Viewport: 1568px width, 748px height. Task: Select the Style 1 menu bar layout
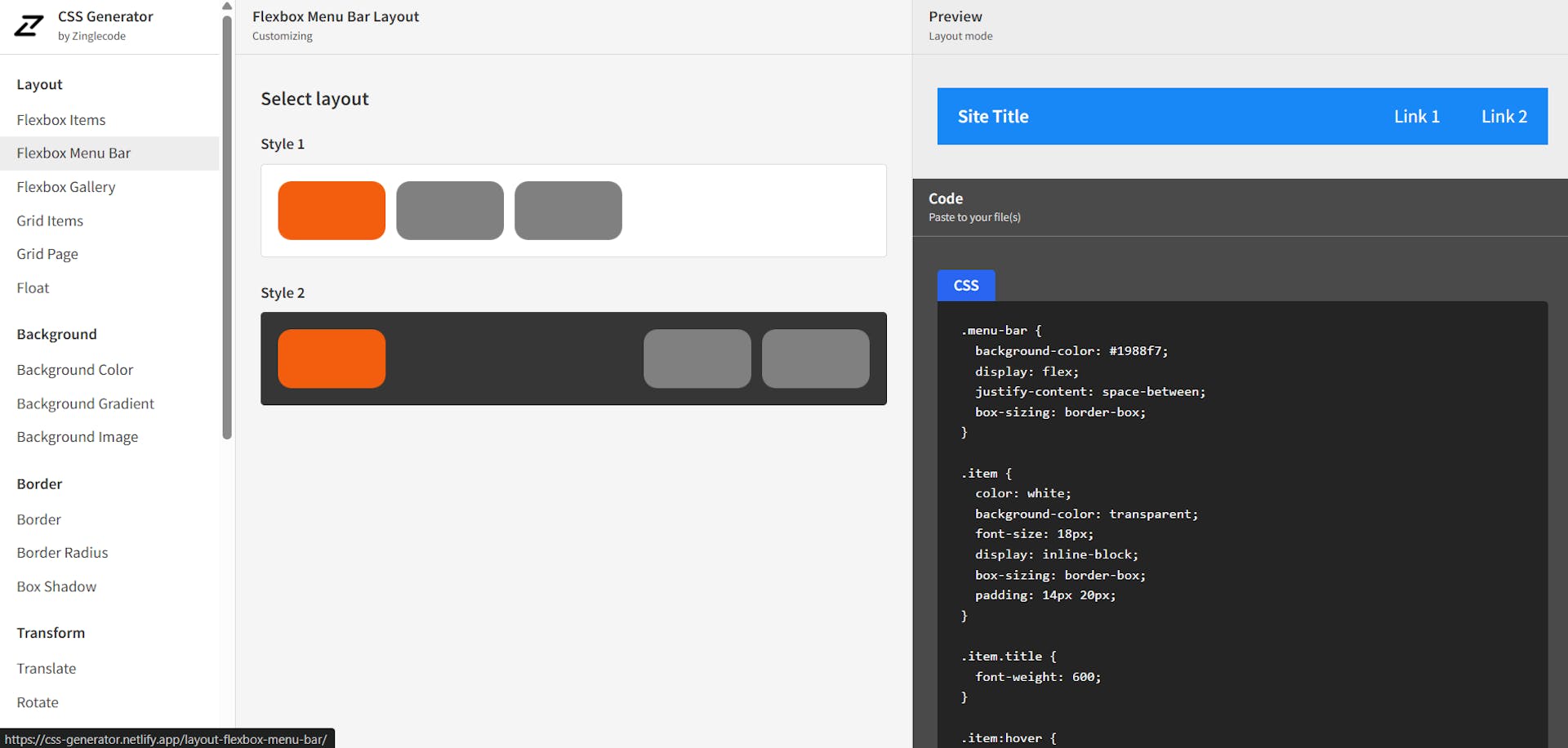click(x=573, y=210)
